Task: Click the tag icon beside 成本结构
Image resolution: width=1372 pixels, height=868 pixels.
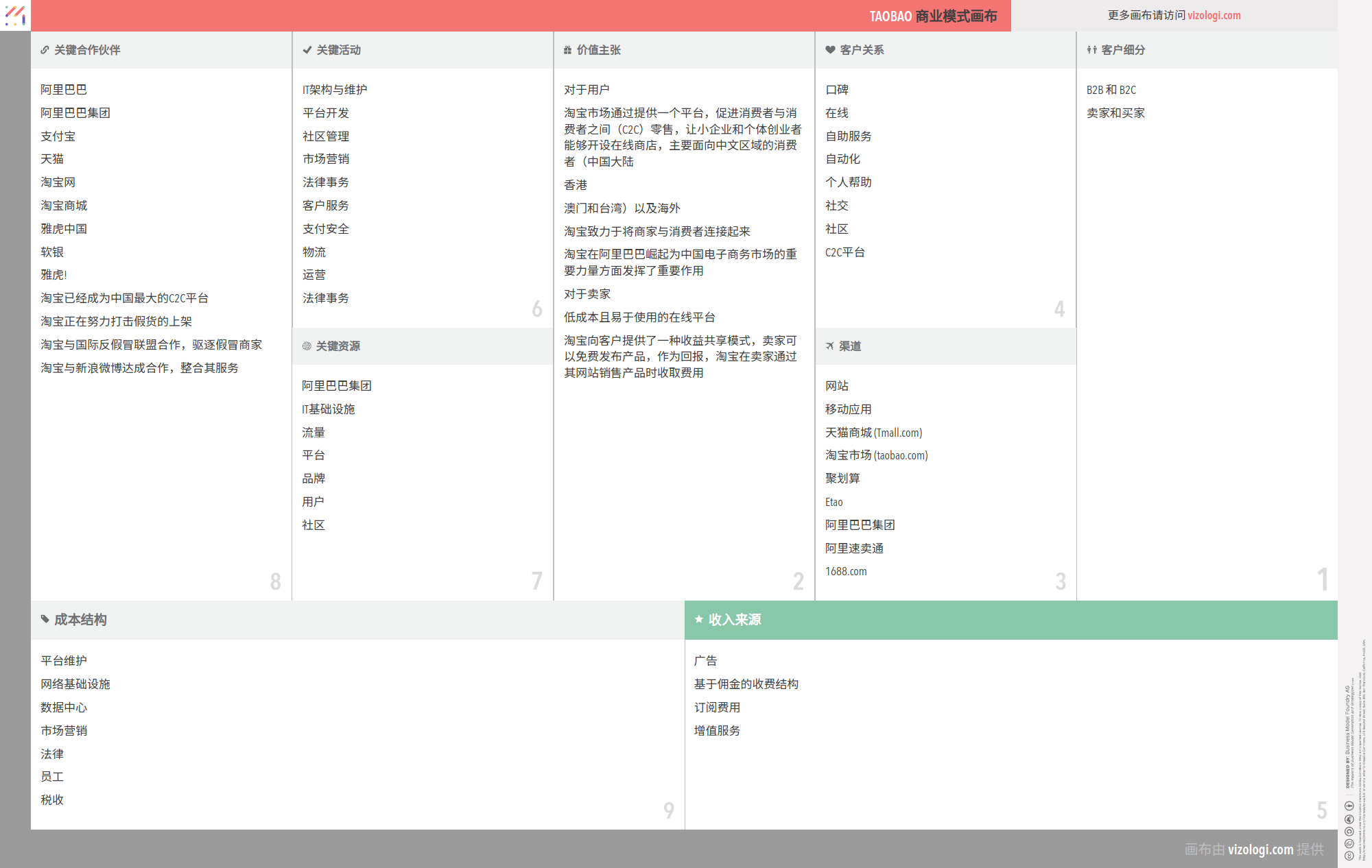Action: pyautogui.click(x=45, y=619)
